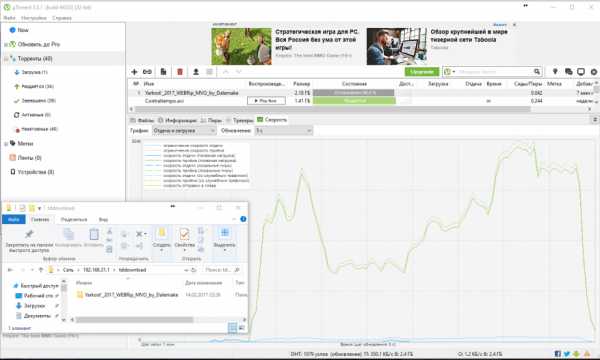
Task: Click the green Upgrade button
Action: tap(422, 72)
